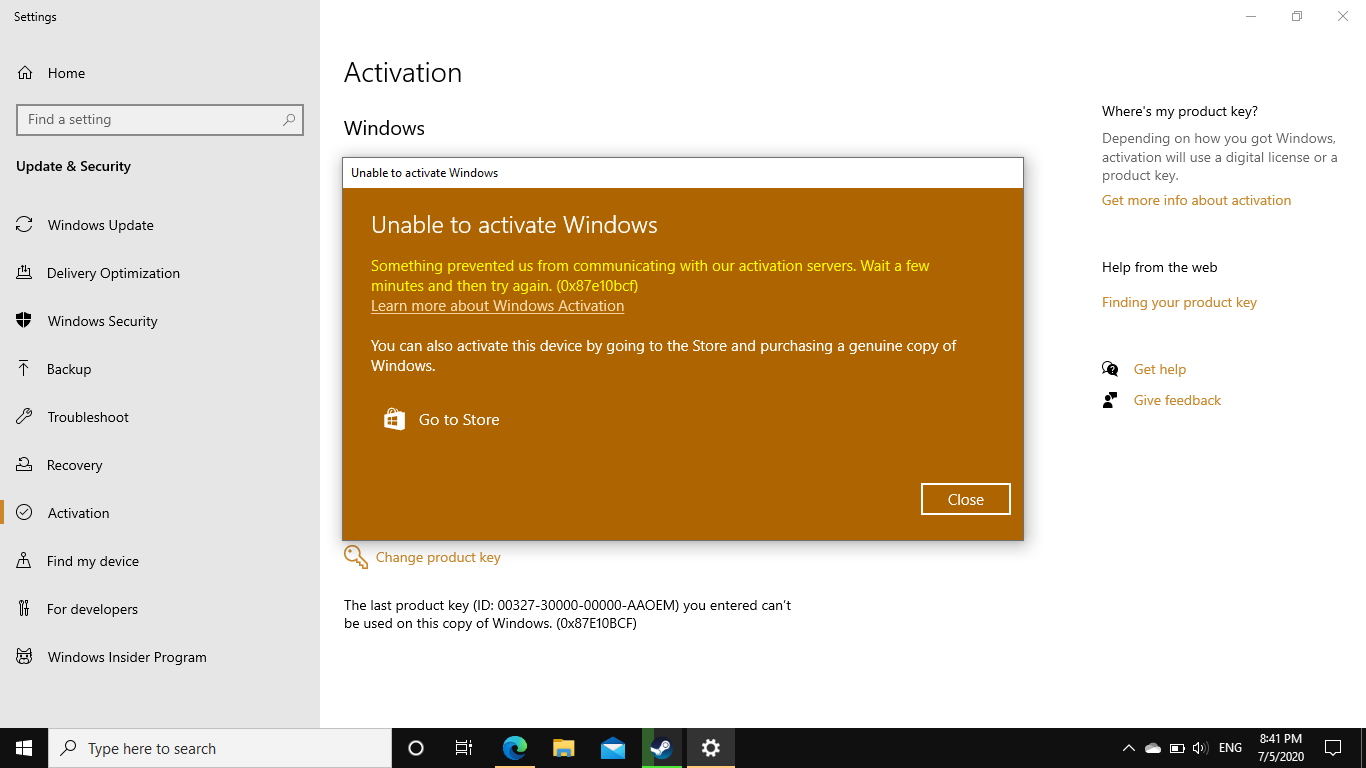1366x768 pixels.
Task: Click Change product key link
Action: (x=438, y=557)
